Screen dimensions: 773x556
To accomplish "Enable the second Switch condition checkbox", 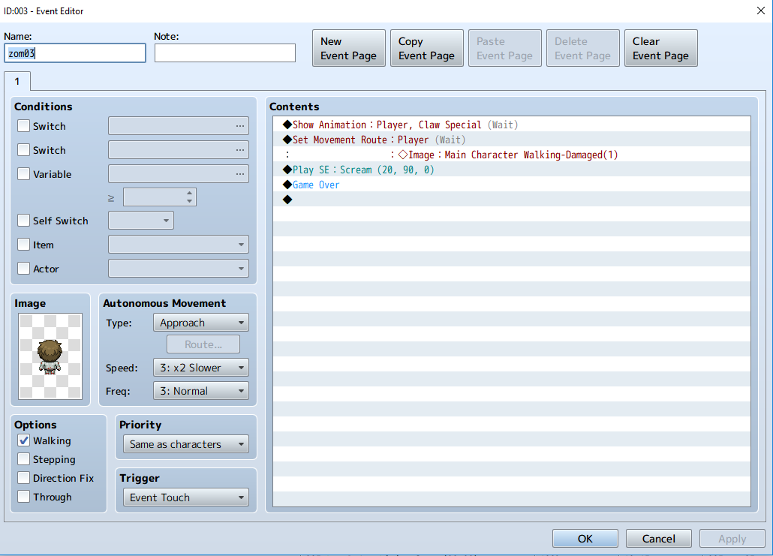I will [23, 150].
